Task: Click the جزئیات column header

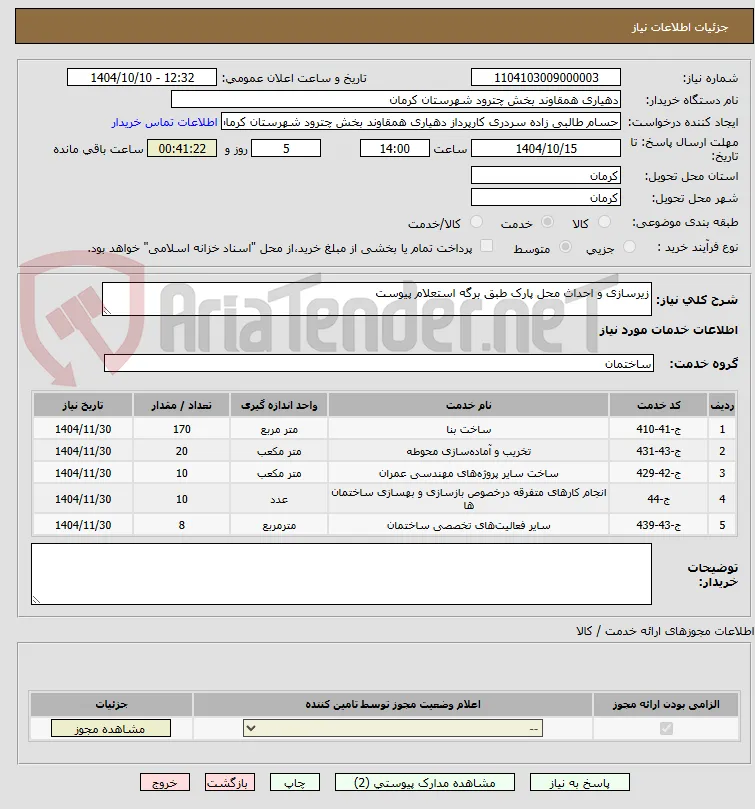Action: point(111,704)
